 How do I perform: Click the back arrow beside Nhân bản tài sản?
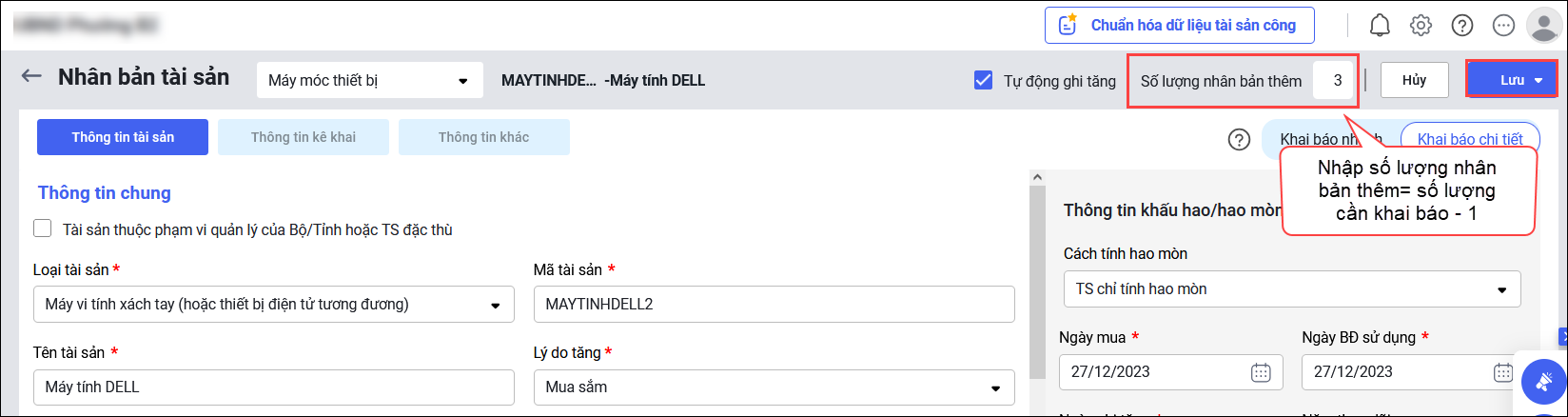point(32,76)
